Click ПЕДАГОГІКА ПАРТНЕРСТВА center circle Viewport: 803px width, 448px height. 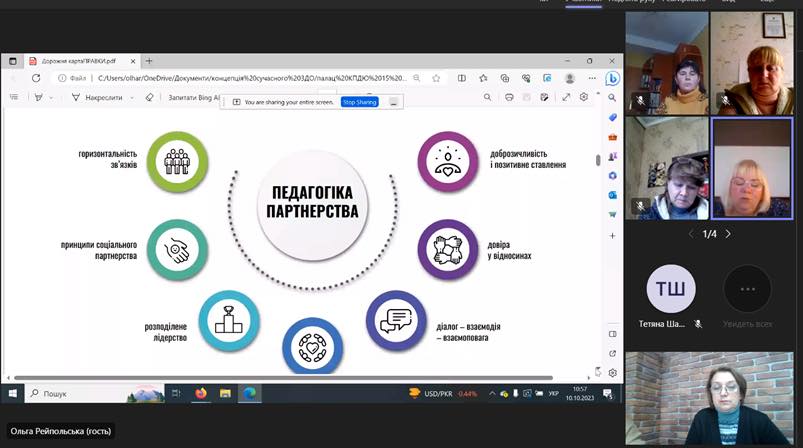312,206
